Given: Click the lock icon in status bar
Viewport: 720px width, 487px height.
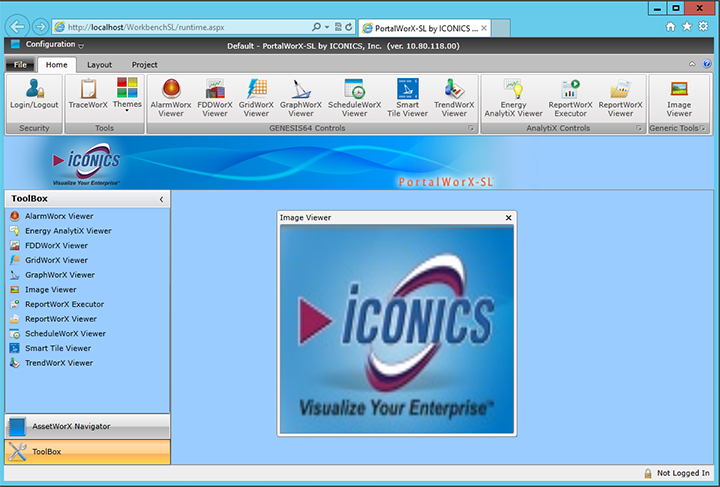Looking at the screenshot, I should [x=648, y=473].
